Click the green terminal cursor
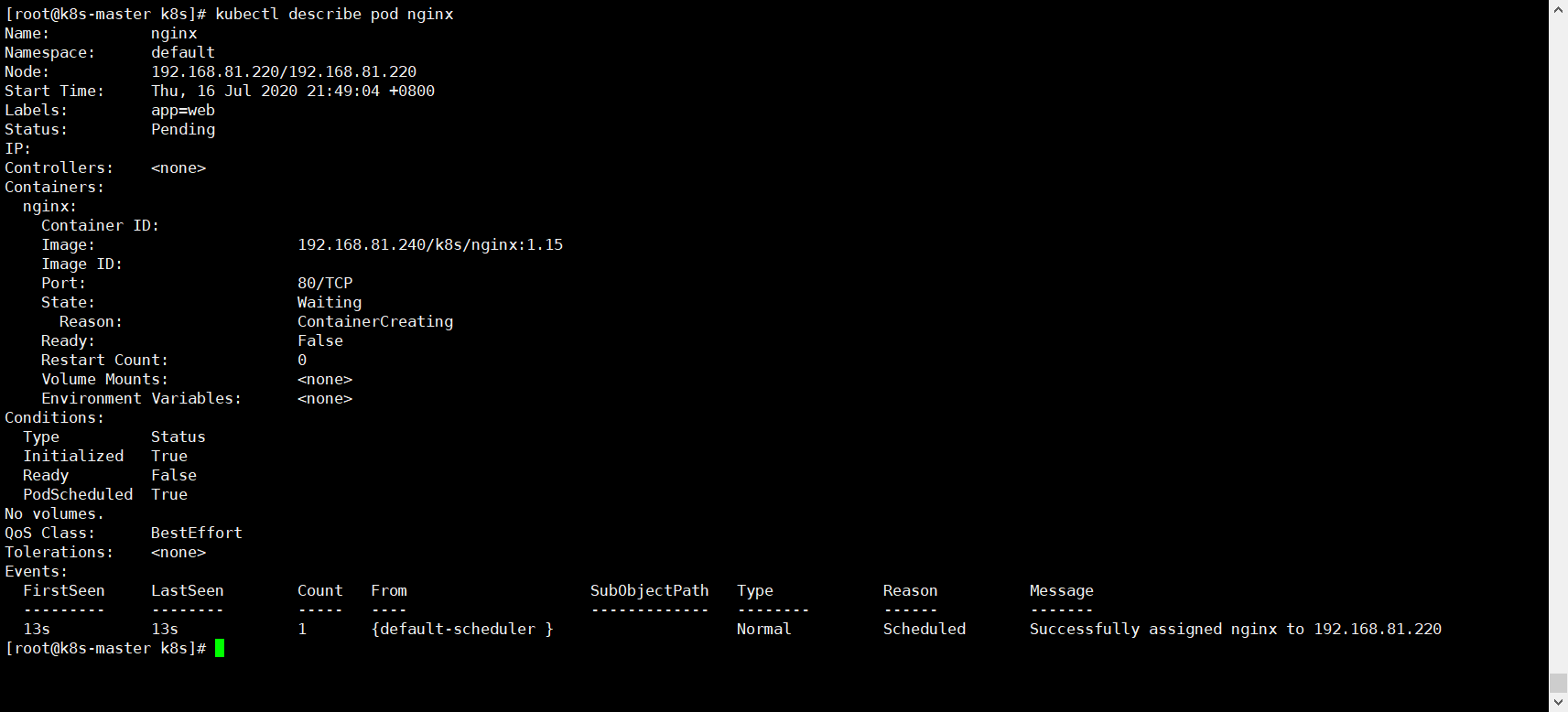 tap(220, 648)
